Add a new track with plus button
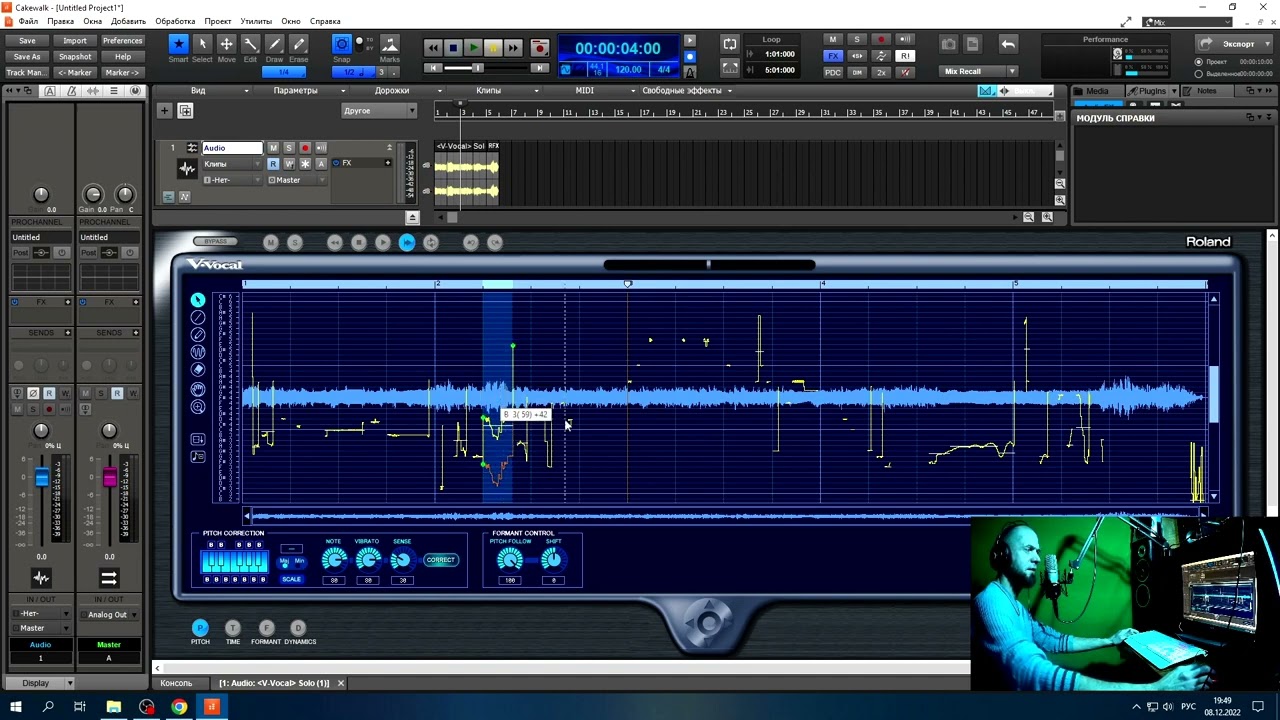This screenshot has height=720, width=1280. tap(164, 111)
